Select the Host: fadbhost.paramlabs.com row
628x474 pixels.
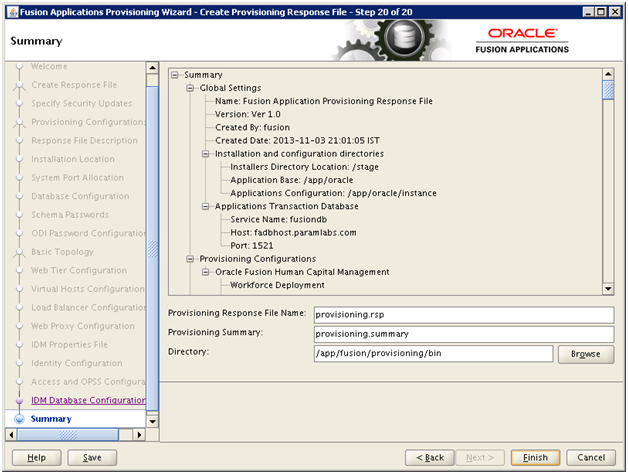[293, 233]
